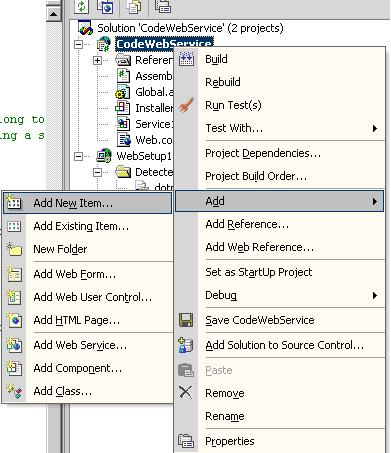Click the floppy disk Save icon
The height and width of the screenshot is (453, 391).
click(186, 320)
